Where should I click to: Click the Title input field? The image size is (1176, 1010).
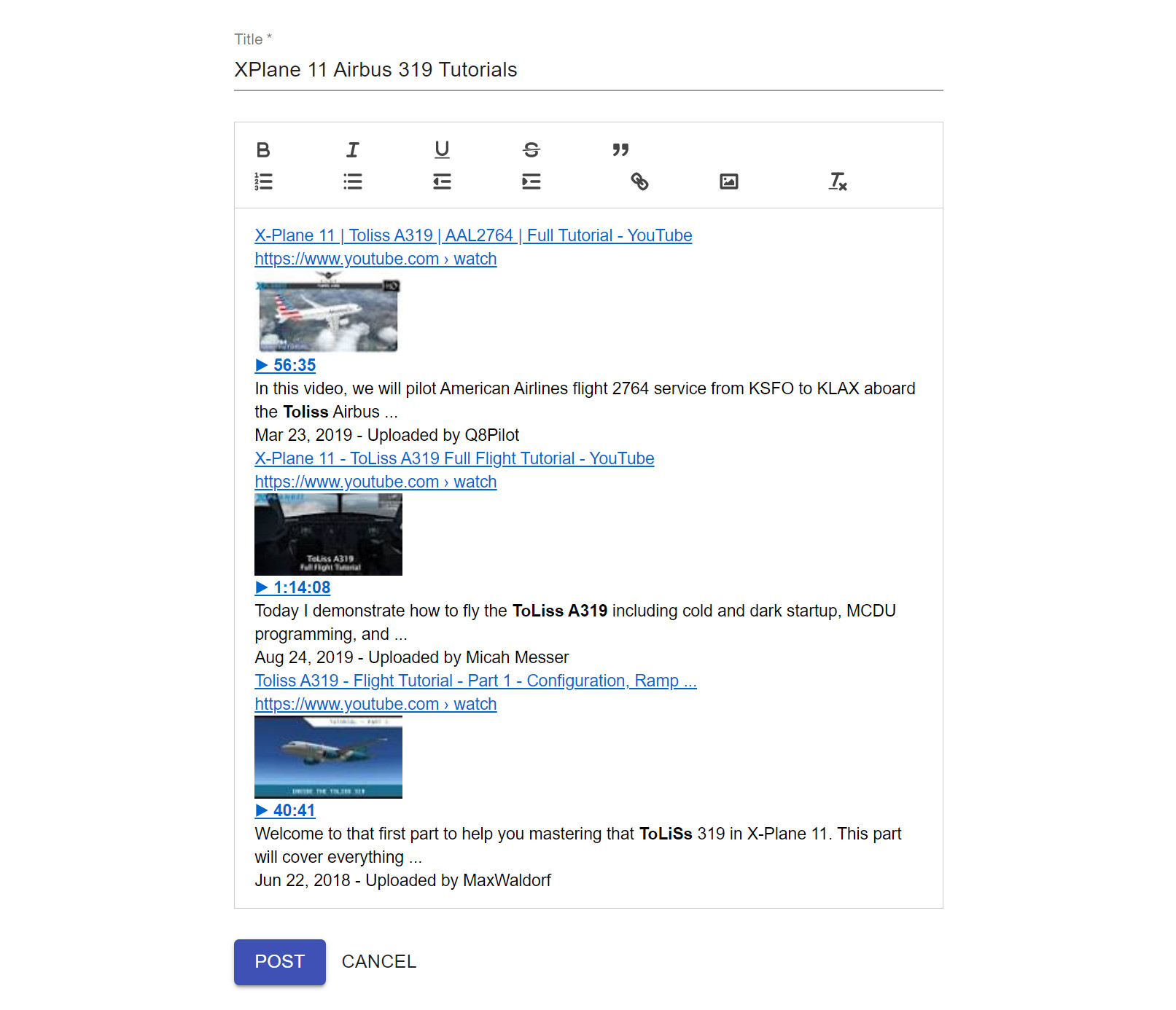click(x=588, y=70)
